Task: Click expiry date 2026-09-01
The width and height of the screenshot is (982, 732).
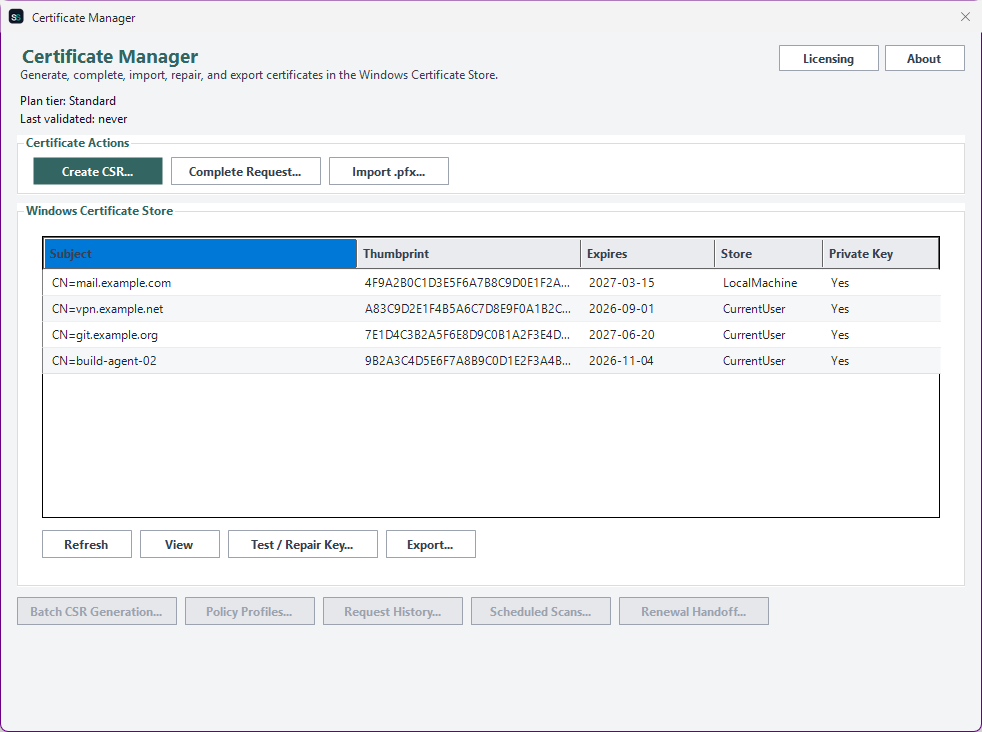Action: point(621,309)
